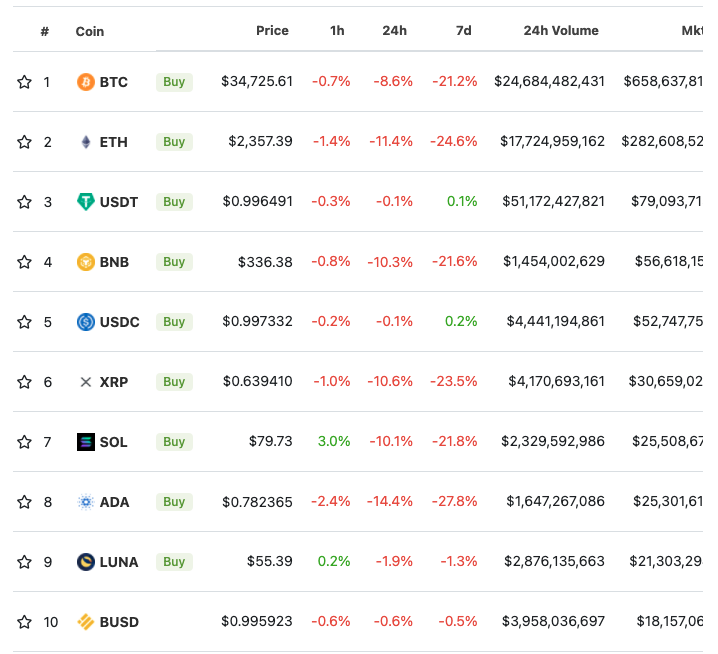718x654 pixels.
Task: Sort coins by 7d change header
Action: click(x=463, y=31)
